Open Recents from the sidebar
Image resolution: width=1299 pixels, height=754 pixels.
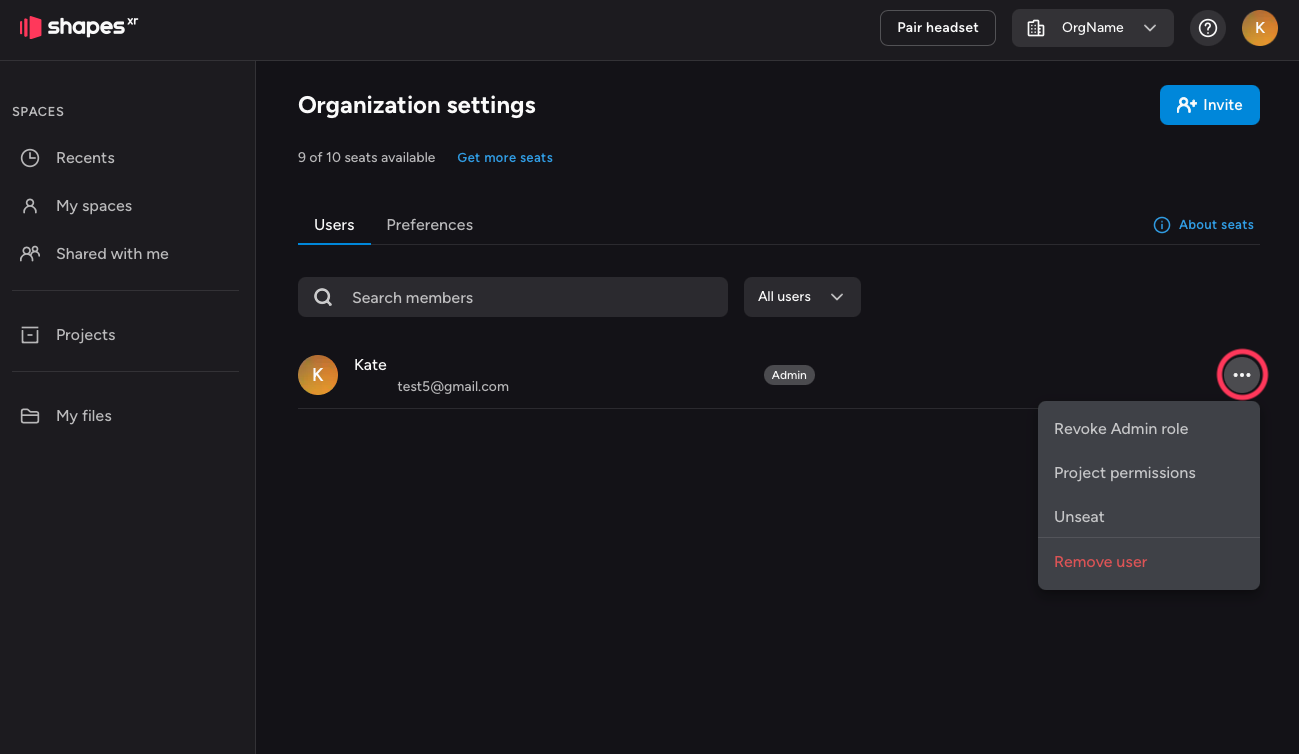(85, 158)
